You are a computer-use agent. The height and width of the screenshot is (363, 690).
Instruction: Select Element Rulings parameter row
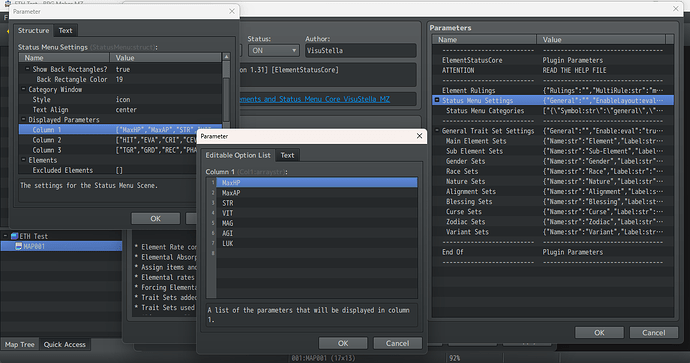[x=553, y=90]
